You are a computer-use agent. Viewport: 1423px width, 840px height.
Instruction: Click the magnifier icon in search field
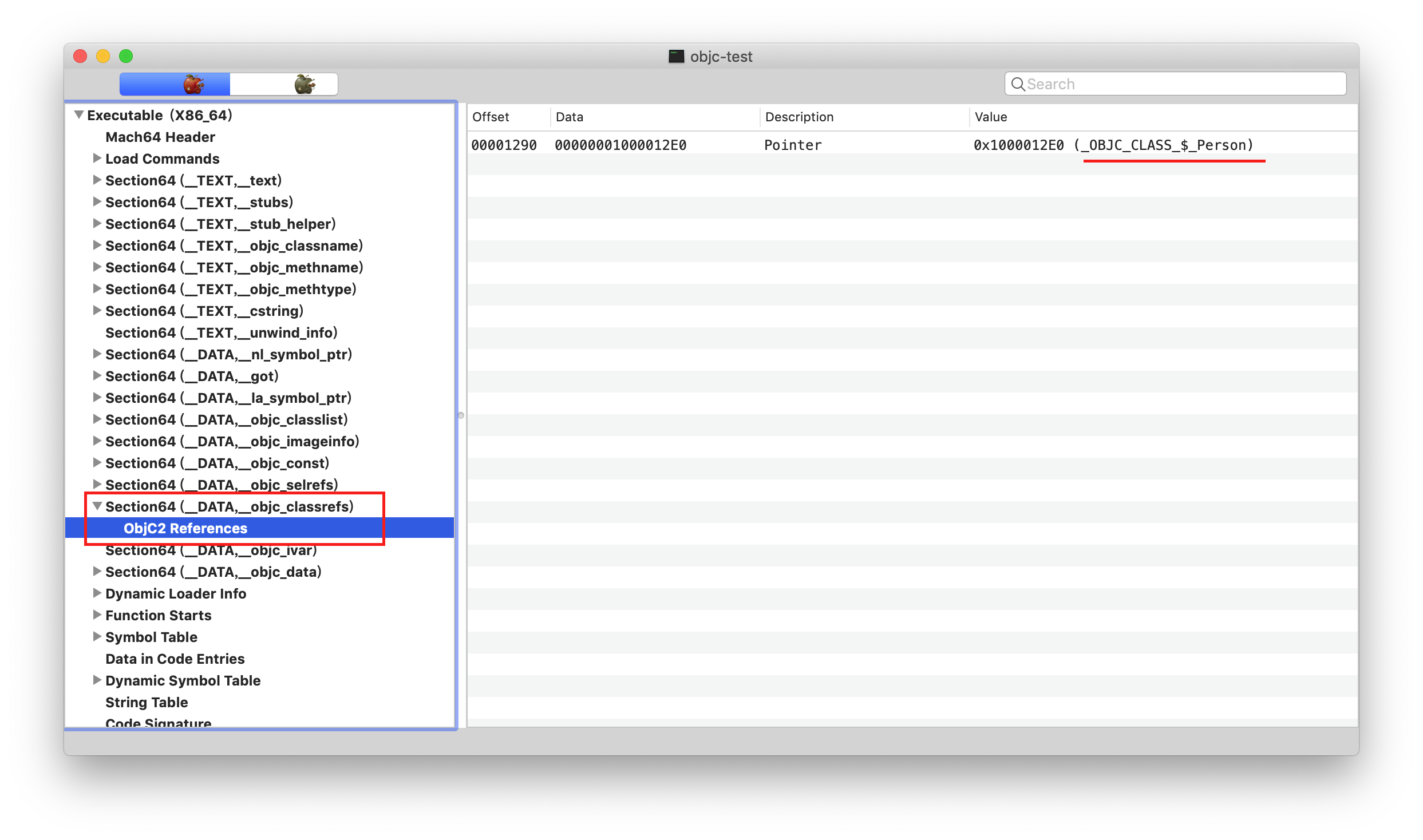(x=1017, y=84)
